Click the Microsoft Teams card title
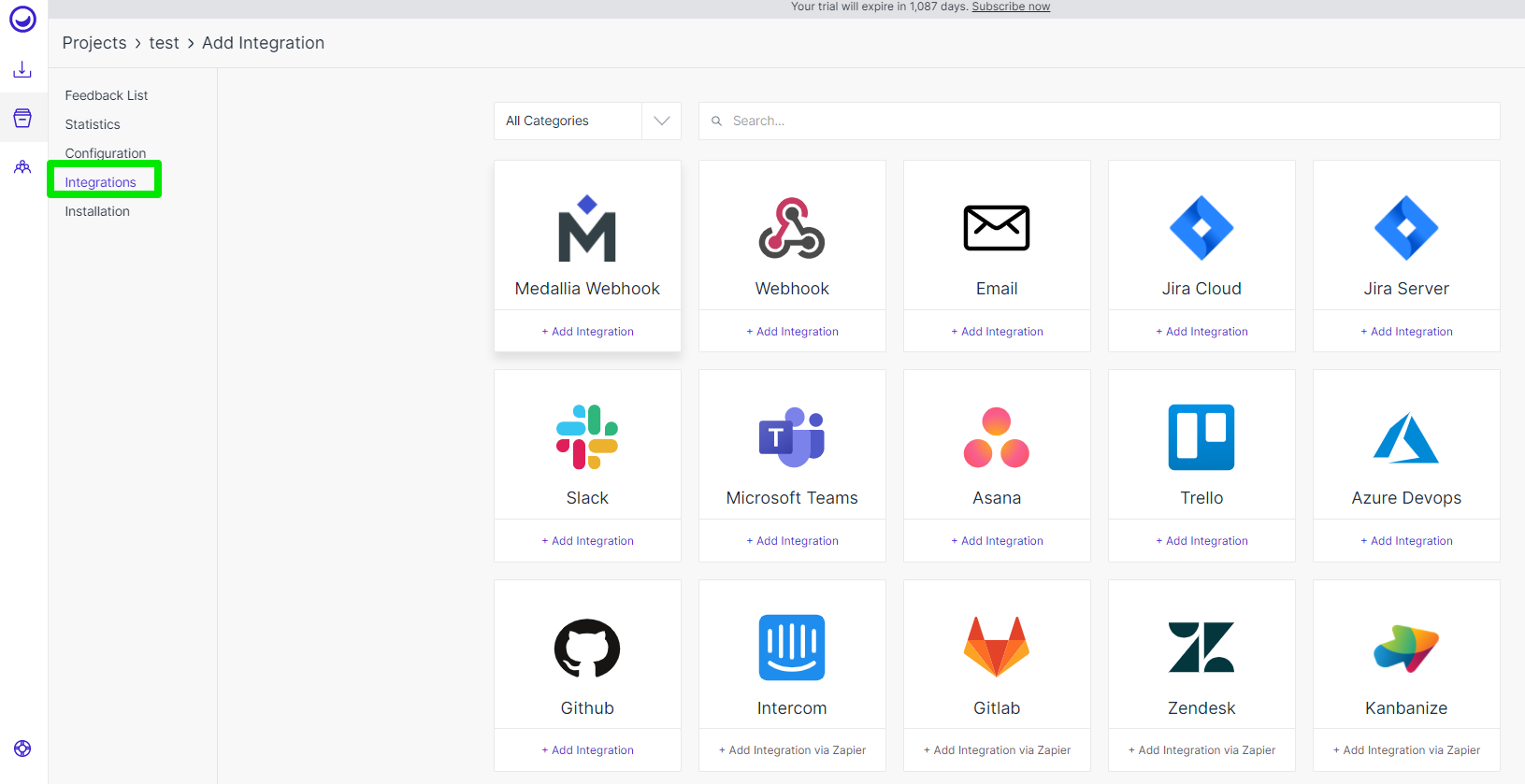Screen dimensions: 1525x784 (x=792, y=498)
